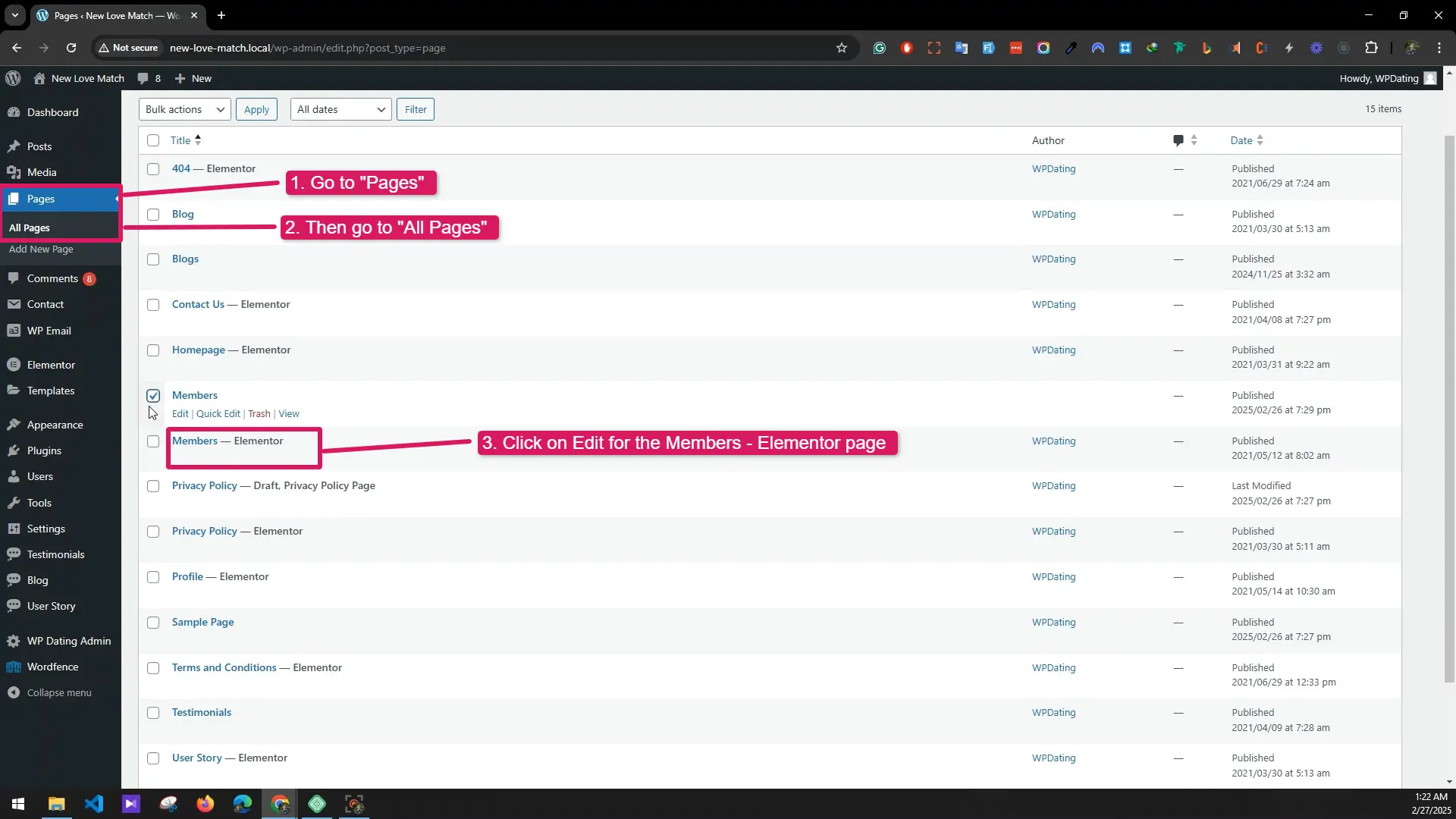
Task: Open the Howdy, WPDating account avatar
Action: tap(1430, 78)
